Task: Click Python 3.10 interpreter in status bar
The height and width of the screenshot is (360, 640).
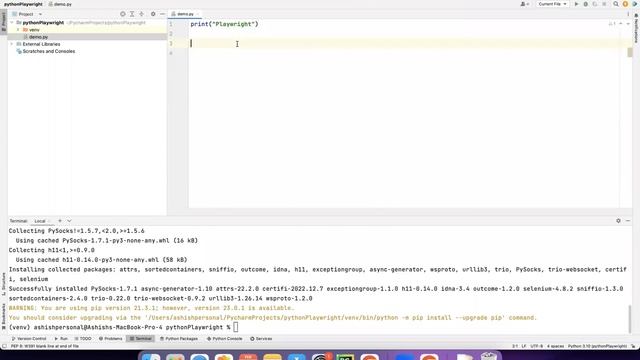Action: (x=597, y=346)
